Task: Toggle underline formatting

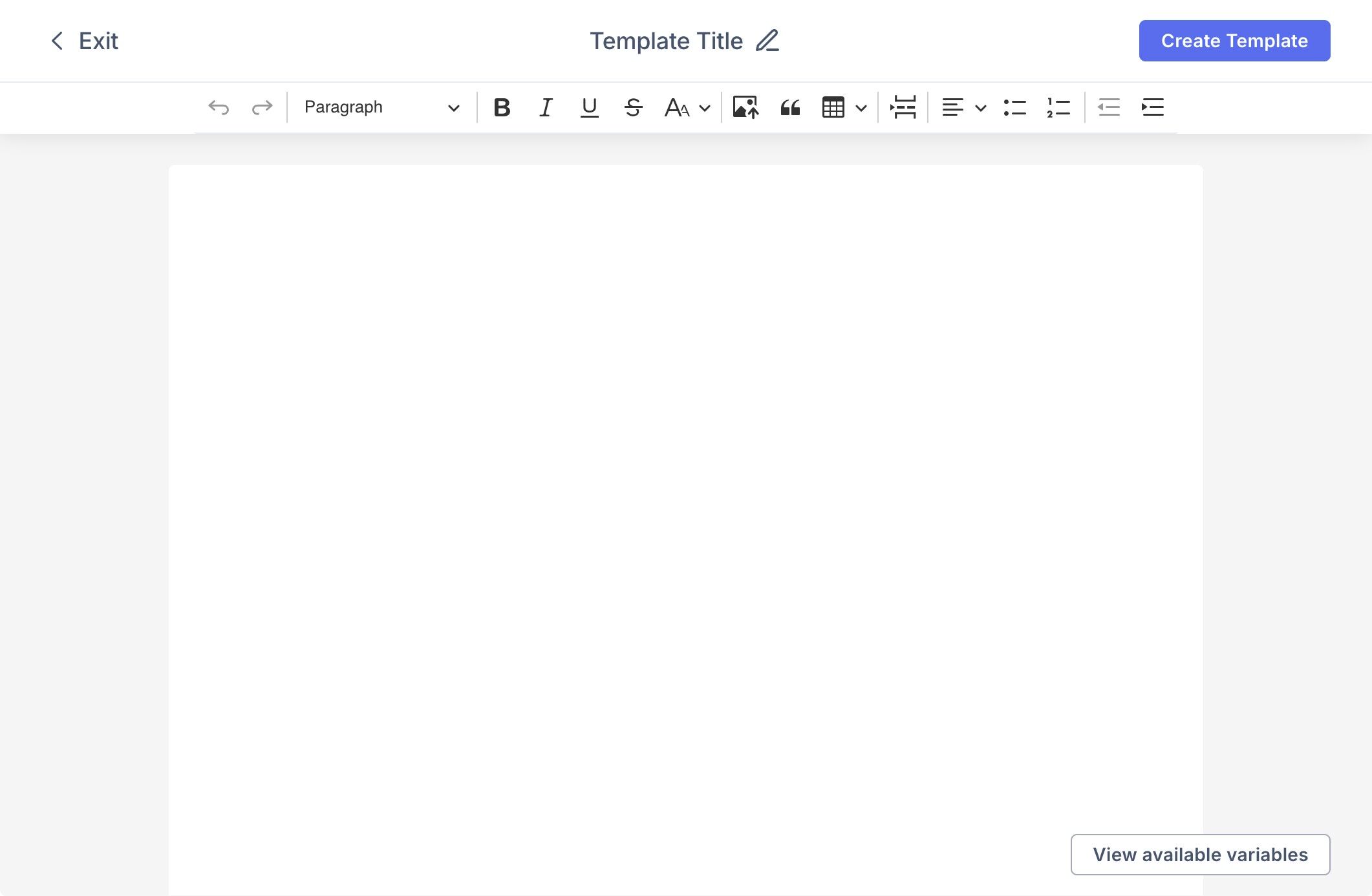Action: click(x=589, y=107)
